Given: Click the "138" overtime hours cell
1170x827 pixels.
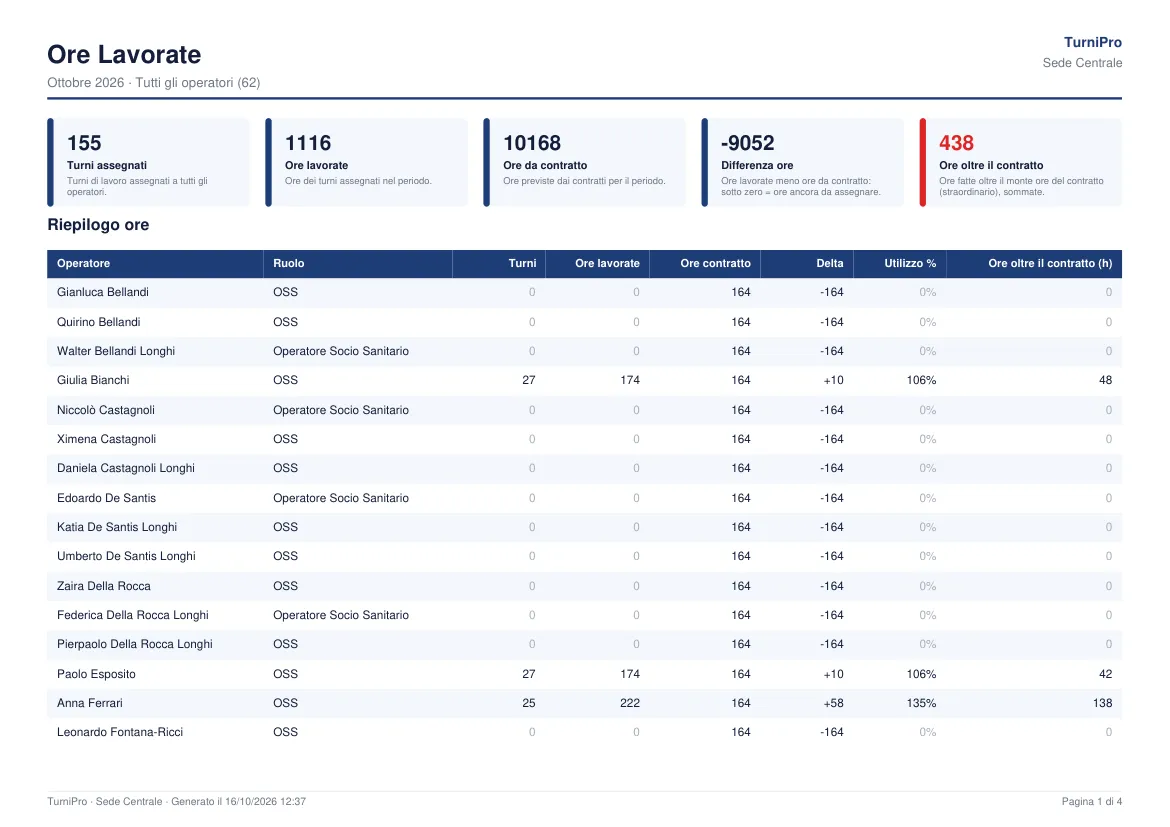Looking at the screenshot, I should [1102, 703].
